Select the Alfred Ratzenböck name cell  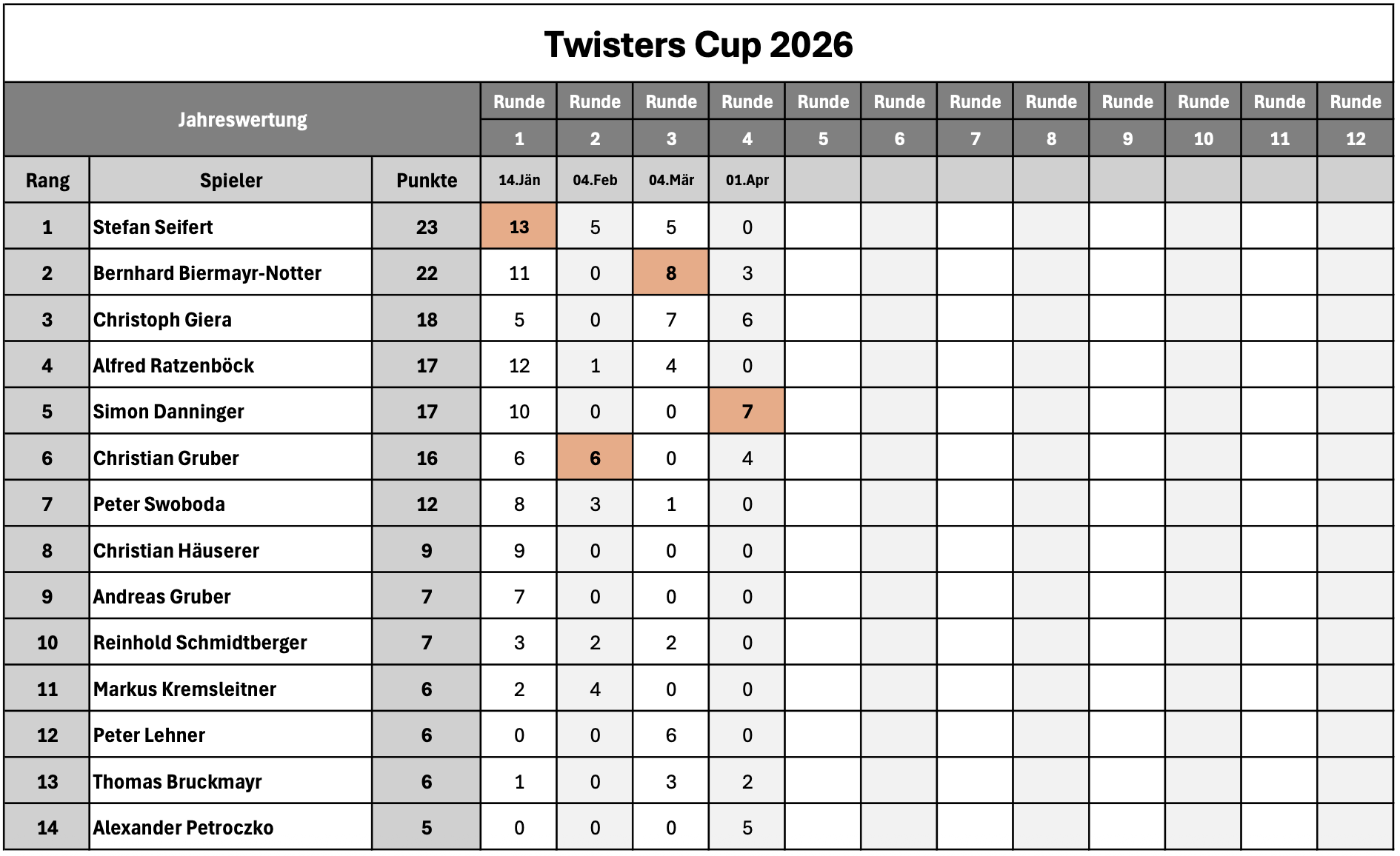tap(230, 366)
